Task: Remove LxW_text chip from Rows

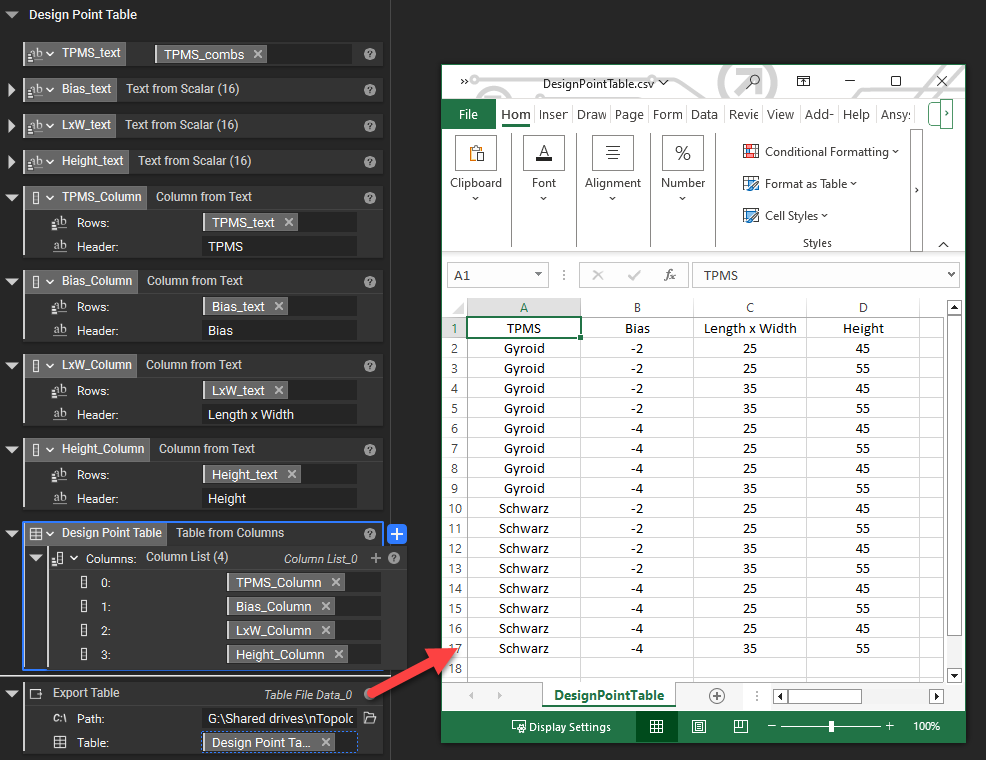Action: coord(279,390)
